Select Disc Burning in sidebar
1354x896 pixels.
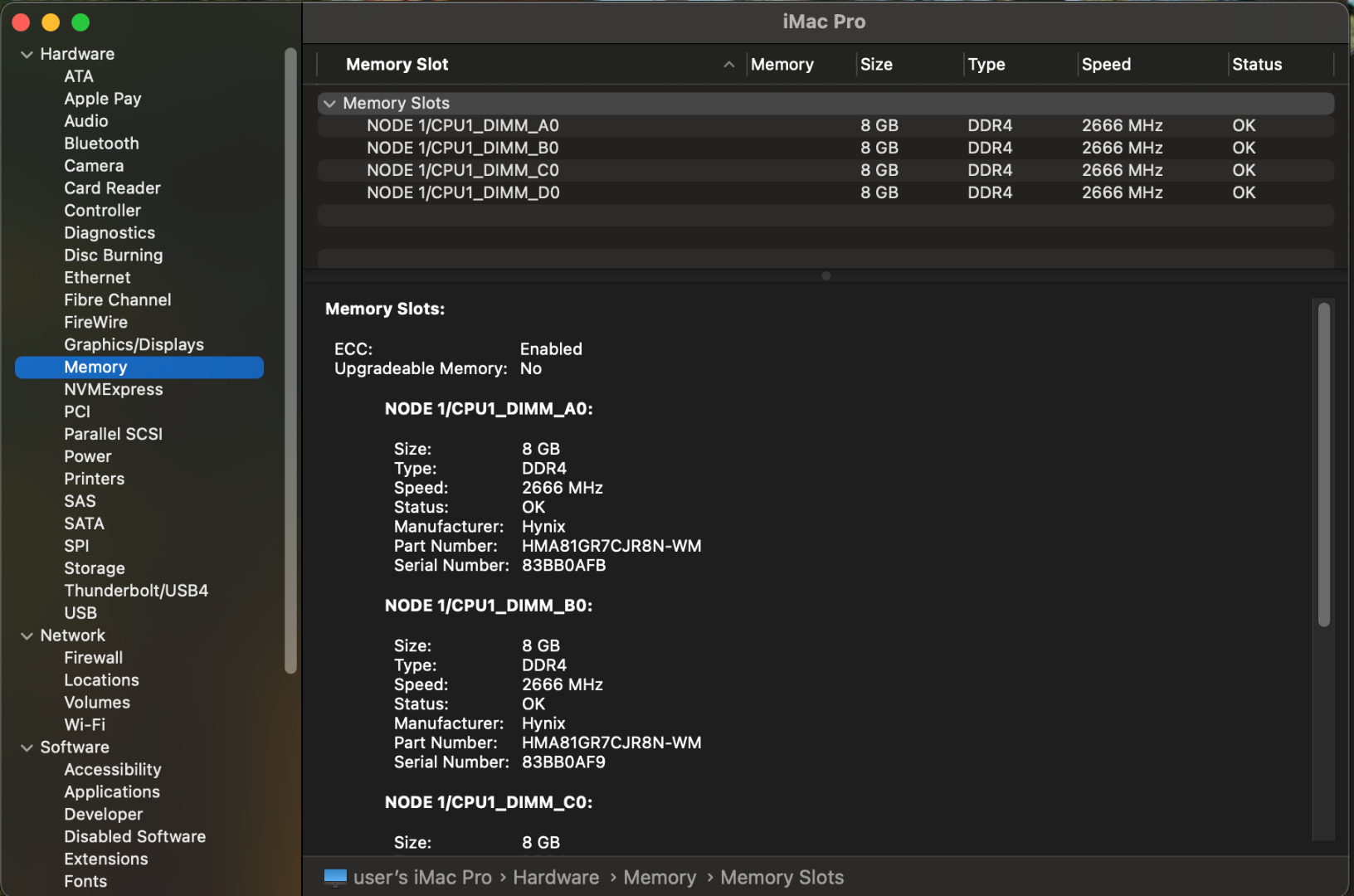click(114, 256)
